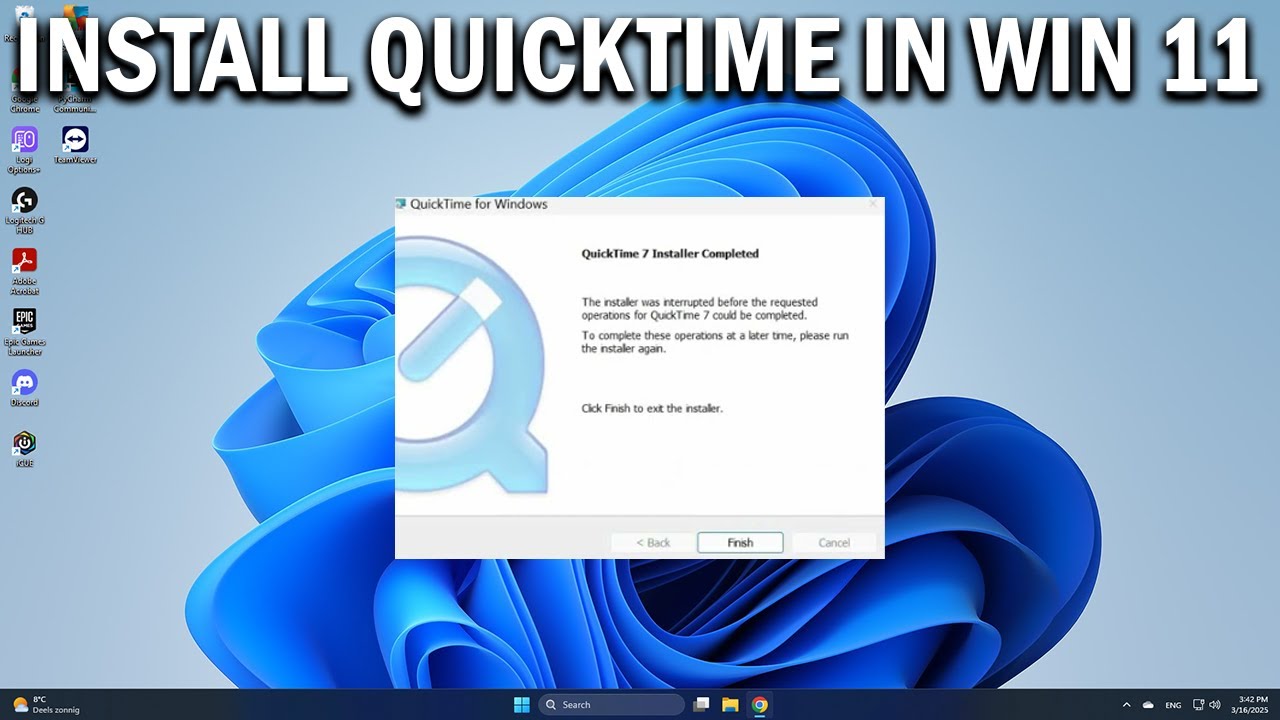Open TeamViewer desktop shortcut
This screenshot has width=1280, height=720.
pyautogui.click(x=75, y=145)
